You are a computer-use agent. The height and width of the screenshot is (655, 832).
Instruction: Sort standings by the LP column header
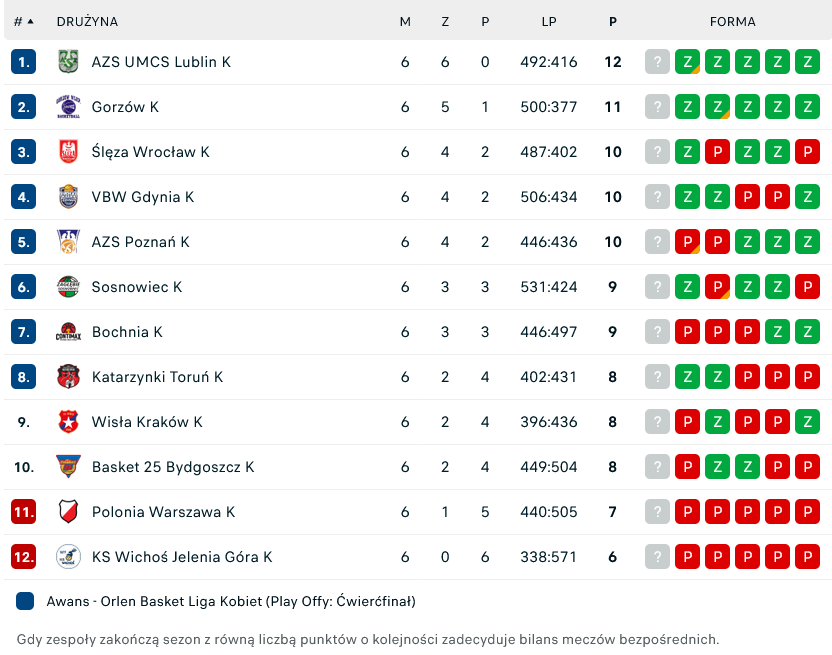549,21
